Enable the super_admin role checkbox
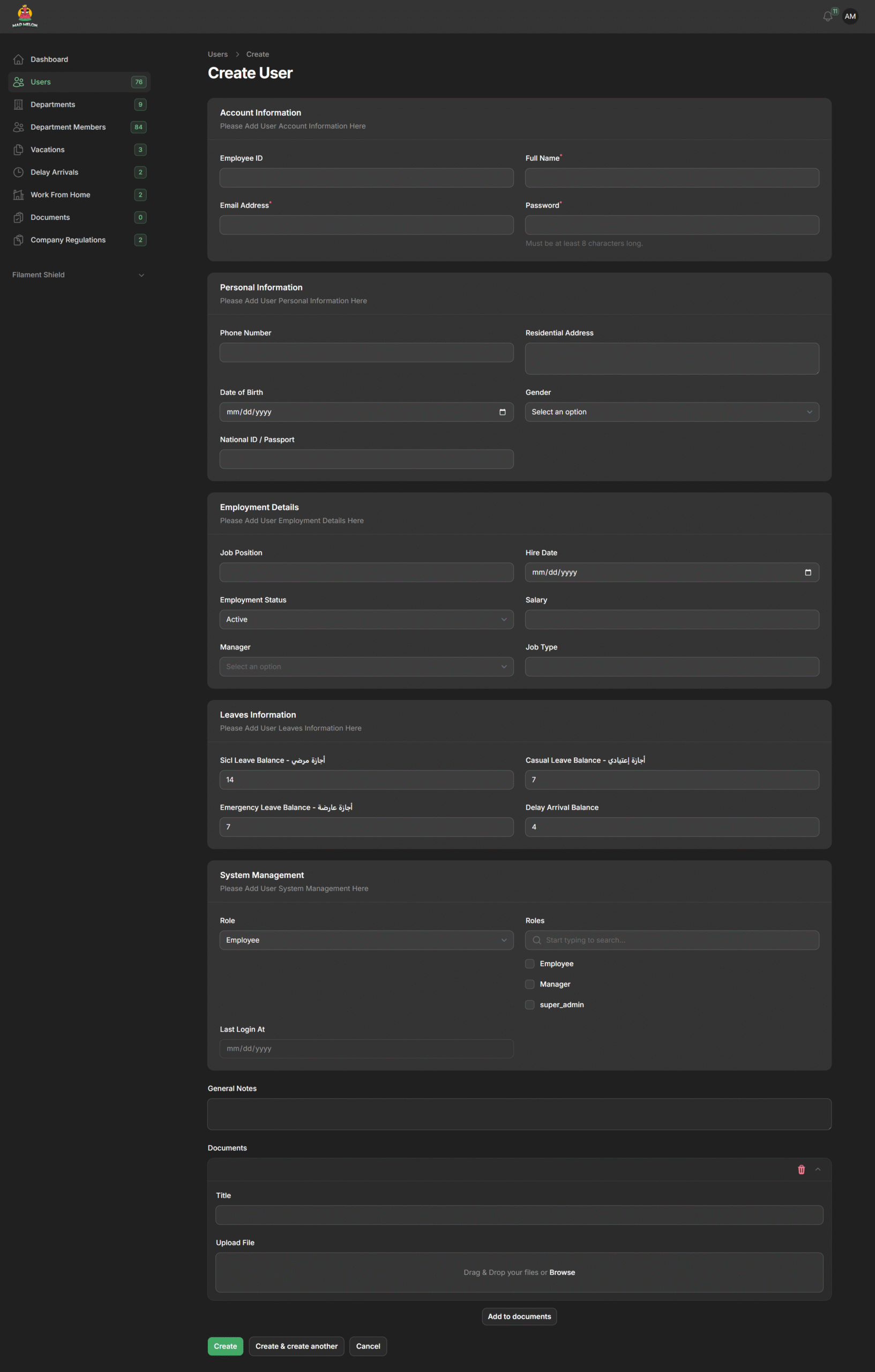 tap(530, 1004)
